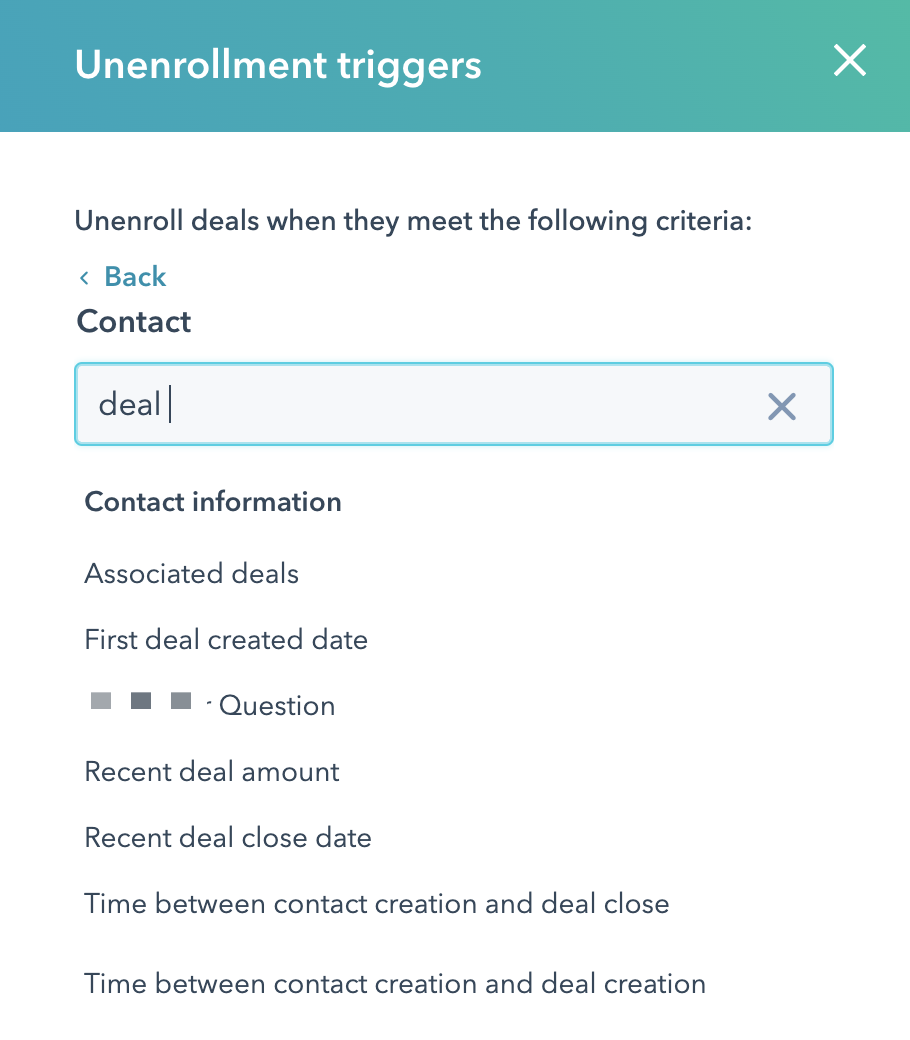Click the unenroll criteria description text
This screenshot has height=1040, width=910.
click(413, 220)
